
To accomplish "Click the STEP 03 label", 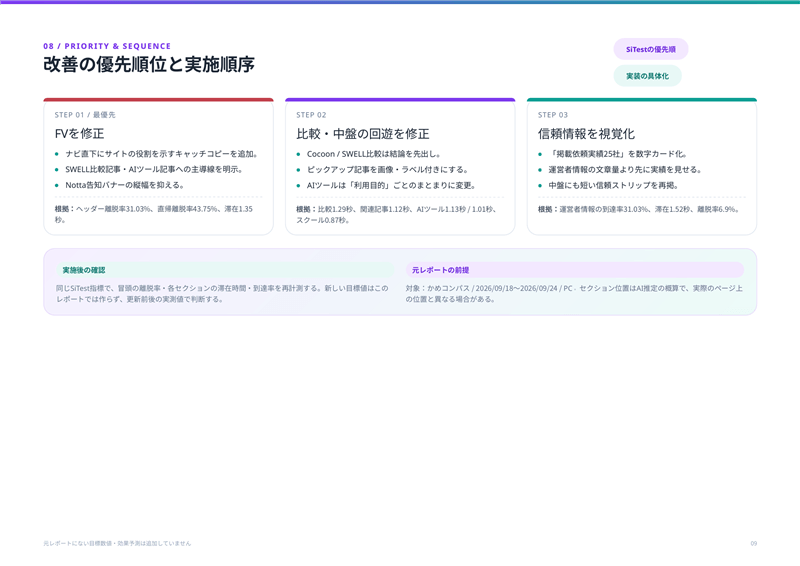I will [553, 115].
